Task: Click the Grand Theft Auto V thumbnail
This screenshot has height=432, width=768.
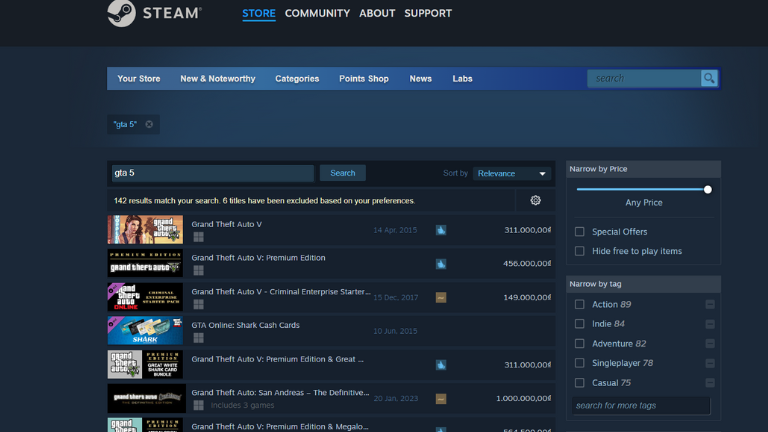Action: point(145,229)
